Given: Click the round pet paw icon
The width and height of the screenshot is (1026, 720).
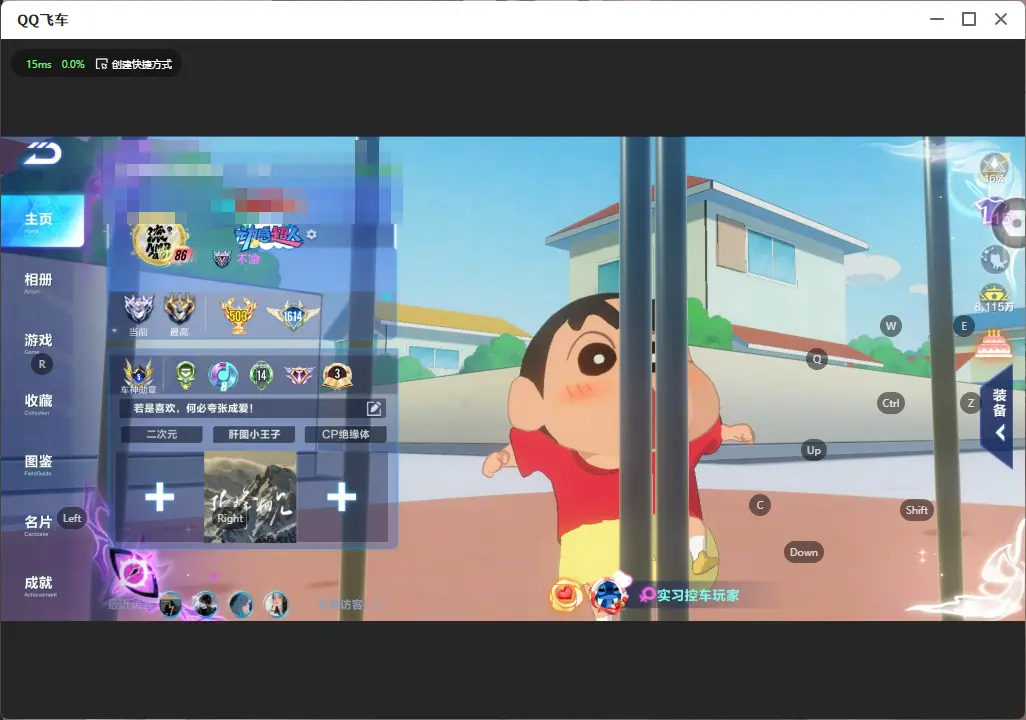Looking at the screenshot, I should tap(995, 259).
